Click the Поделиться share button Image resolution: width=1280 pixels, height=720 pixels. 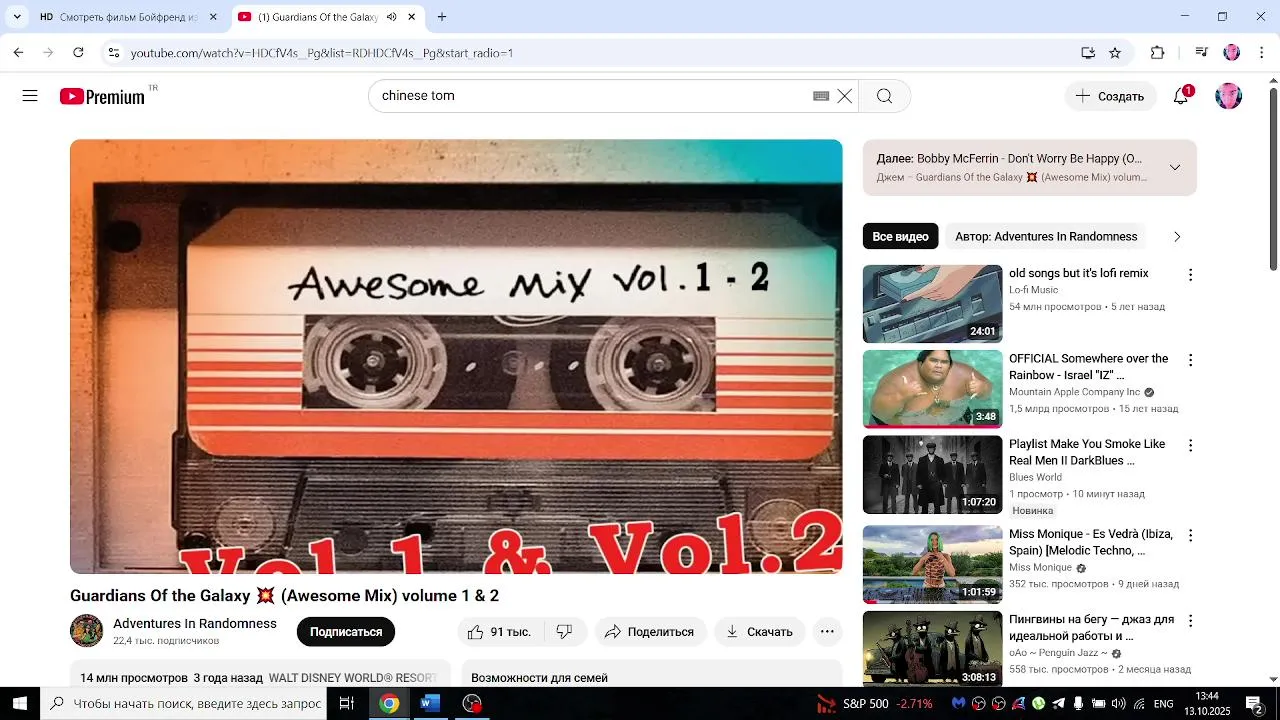tap(650, 632)
